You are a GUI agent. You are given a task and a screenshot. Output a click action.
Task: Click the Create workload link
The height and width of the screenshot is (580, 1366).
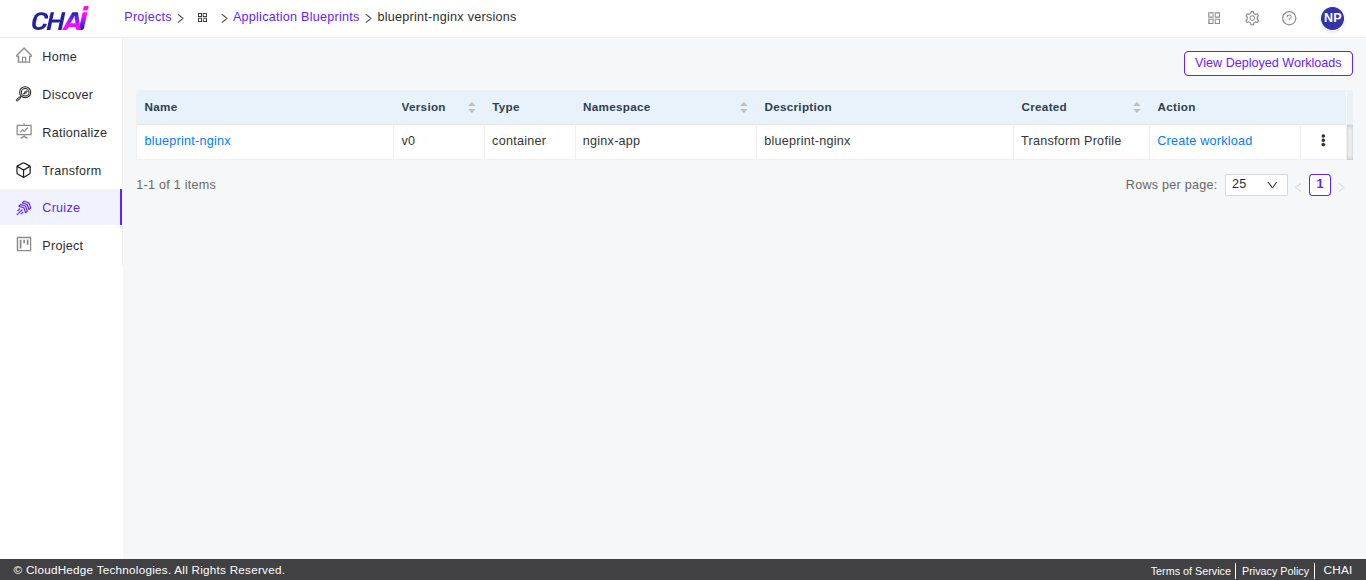click(1204, 141)
